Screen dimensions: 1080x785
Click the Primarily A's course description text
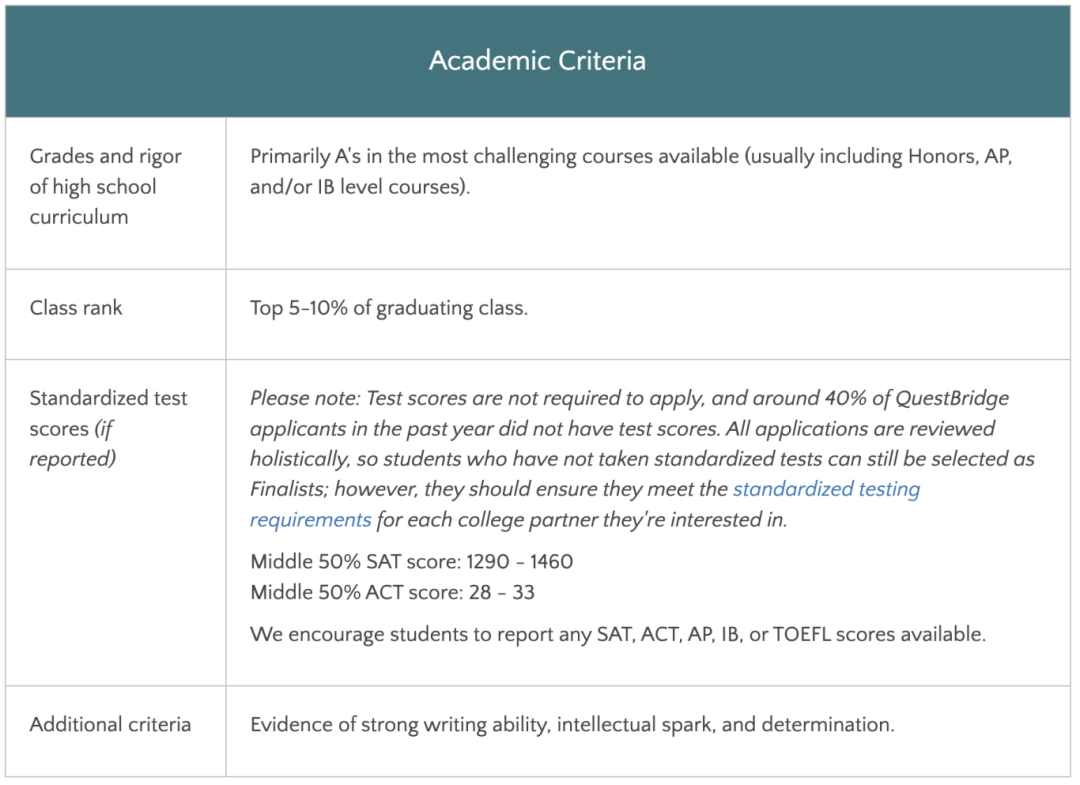tap(630, 157)
